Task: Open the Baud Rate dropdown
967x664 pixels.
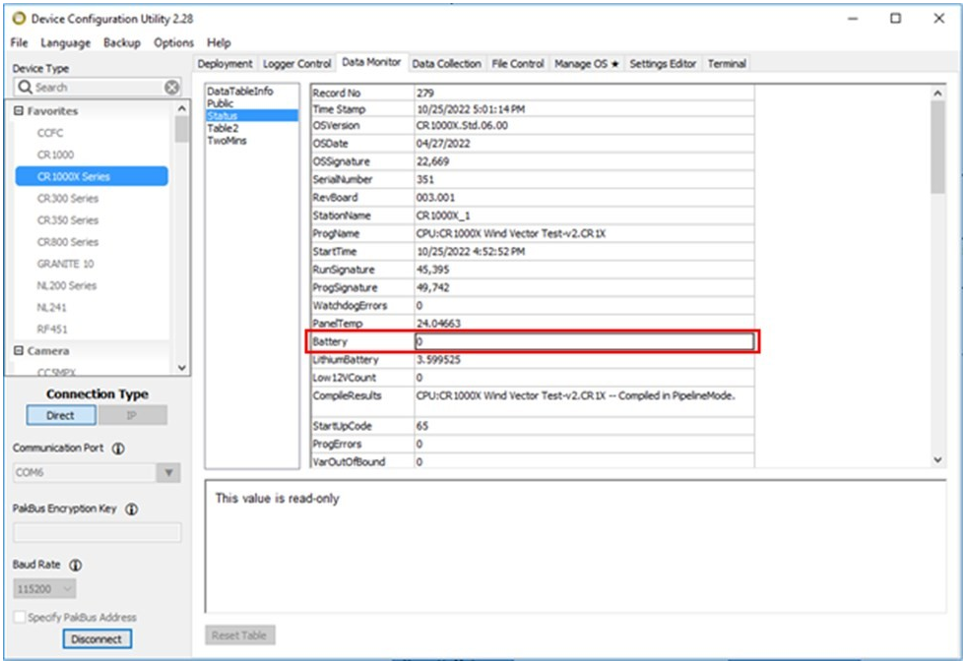Action: pyautogui.click(x=68, y=589)
